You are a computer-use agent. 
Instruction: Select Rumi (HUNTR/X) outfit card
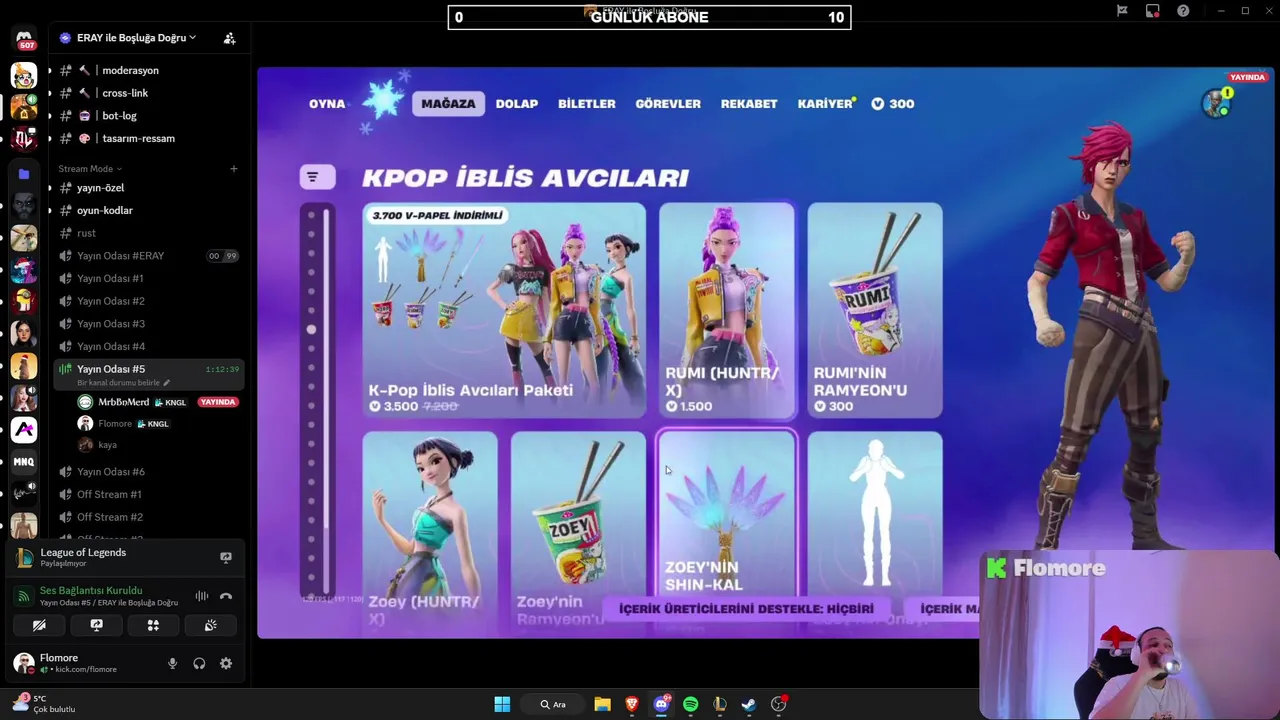coord(727,310)
